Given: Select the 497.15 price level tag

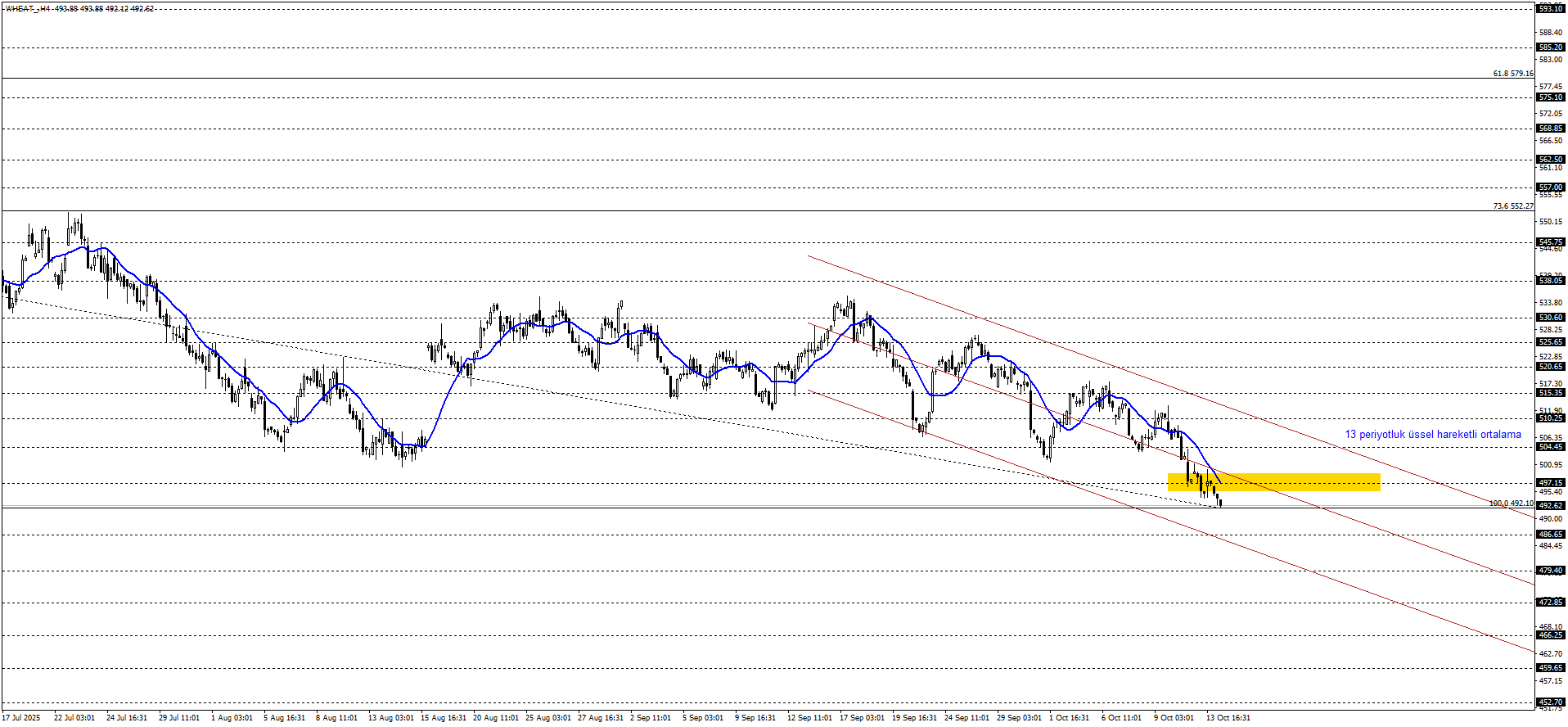Looking at the screenshot, I should (x=1550, y=483).
